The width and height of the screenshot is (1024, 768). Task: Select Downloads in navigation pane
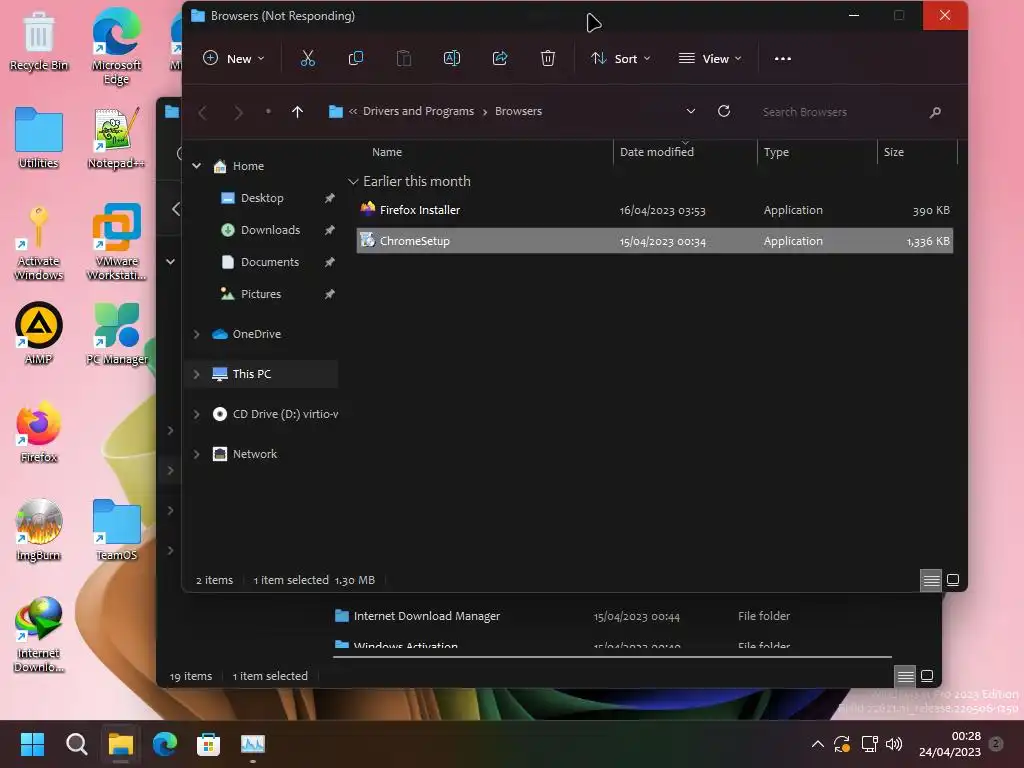[x=270, y=230]
